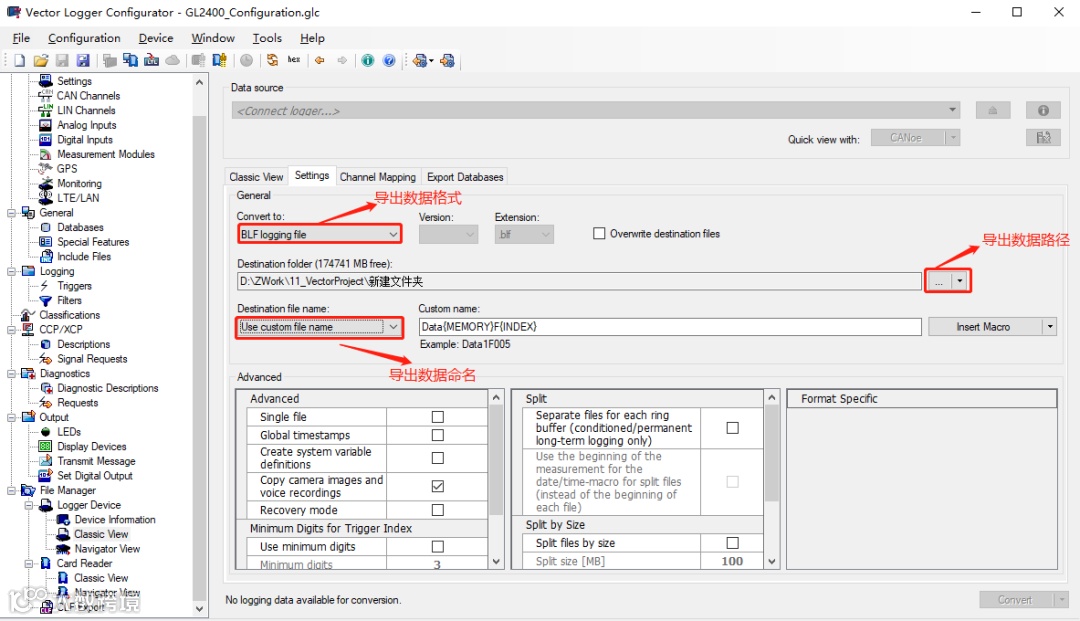This screenshot has width=1080, height=621.
Task: Open the destination folder browse dropdown arrow
Action: click(959, 281)
